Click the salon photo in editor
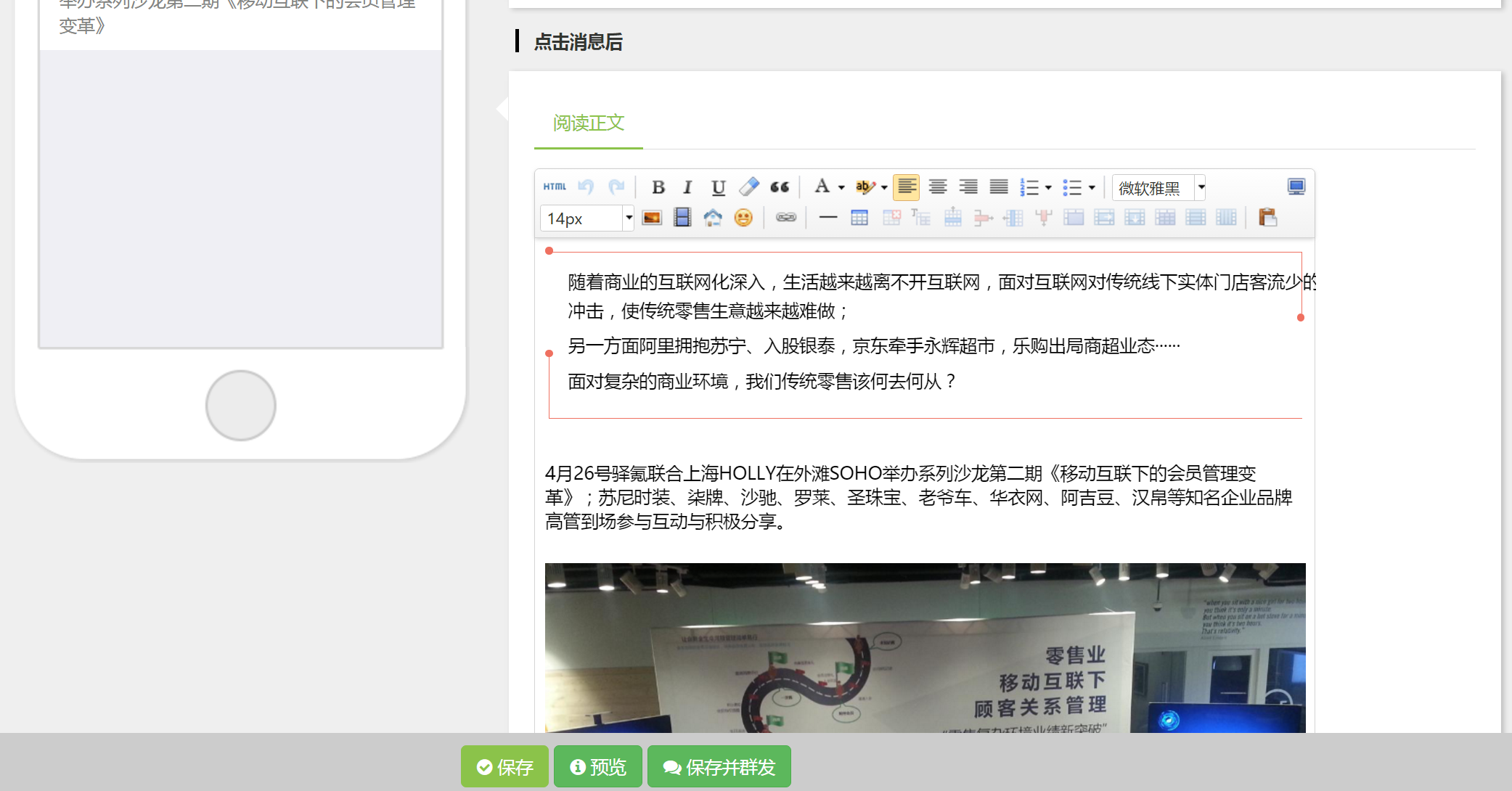Viewport: 1512px width, 791px height. tap(925, 647)
